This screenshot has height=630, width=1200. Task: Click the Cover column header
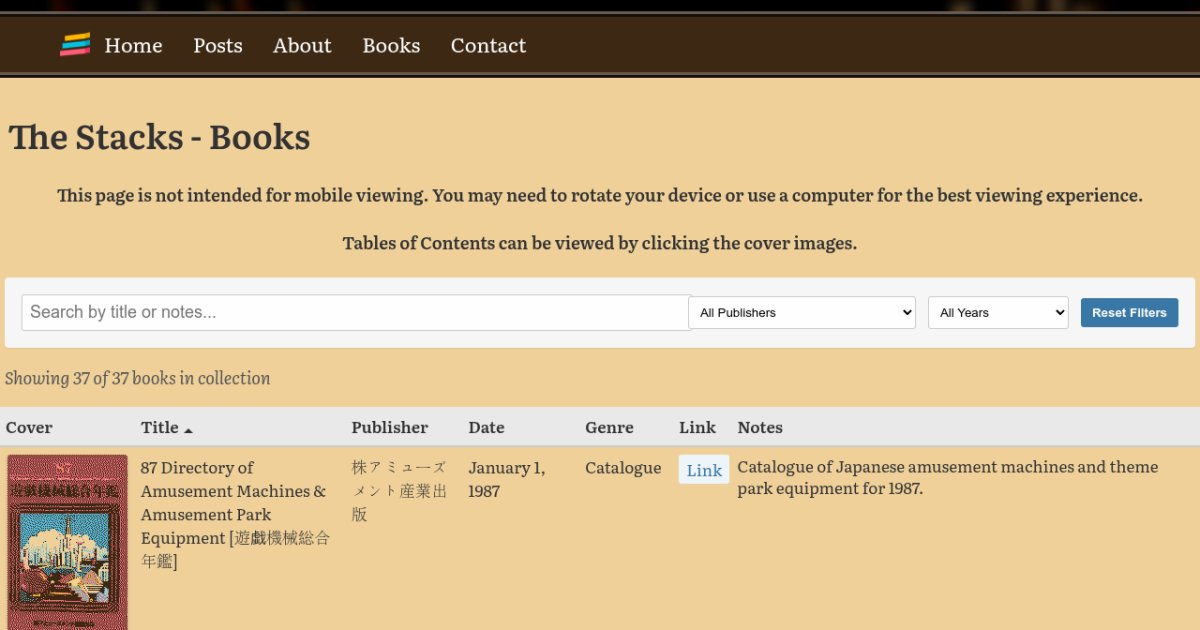click(x=29, y=427)
